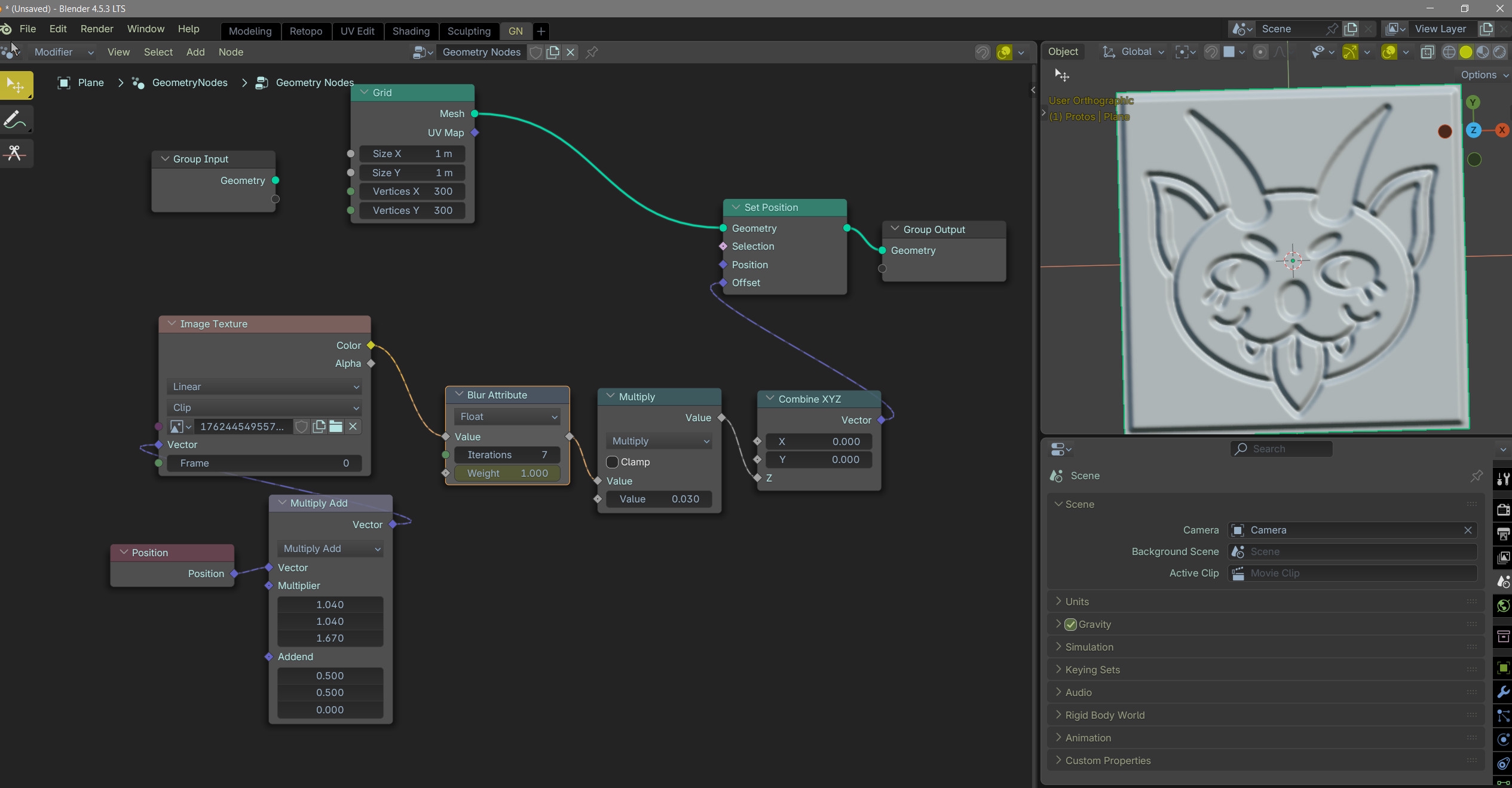Select the Links Cut tool

coord(16,153)
